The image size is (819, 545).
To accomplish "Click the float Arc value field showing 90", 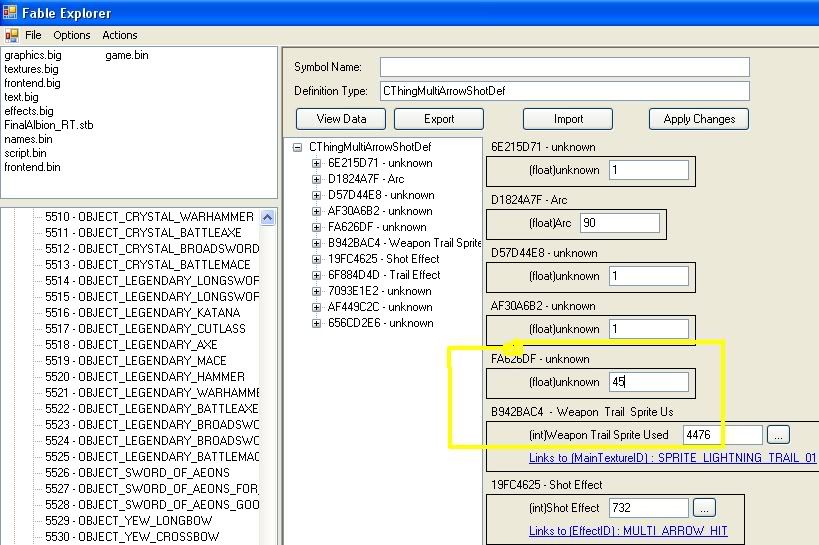I will (620, 223).
